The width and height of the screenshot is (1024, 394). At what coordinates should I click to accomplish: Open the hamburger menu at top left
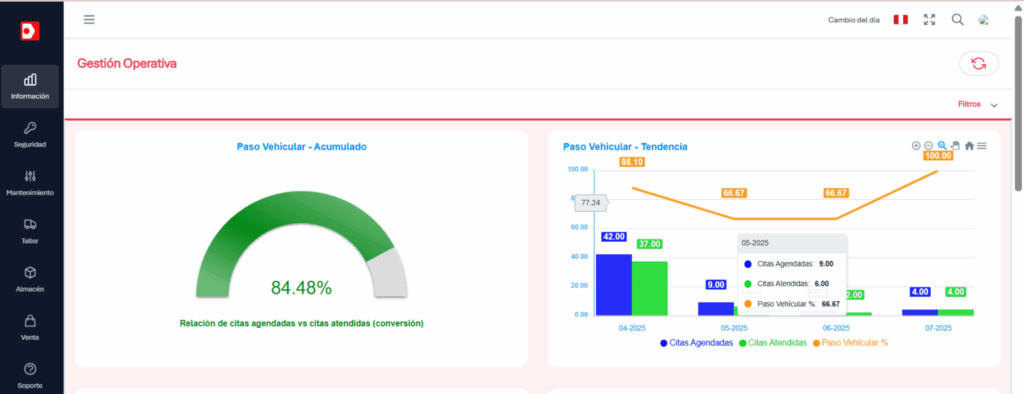point(89,20)
